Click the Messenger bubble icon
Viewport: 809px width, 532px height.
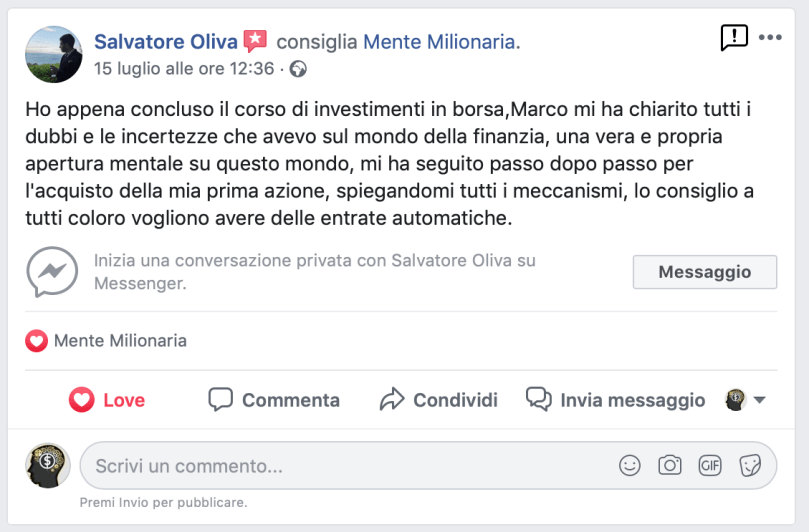[x=52, y=271]
